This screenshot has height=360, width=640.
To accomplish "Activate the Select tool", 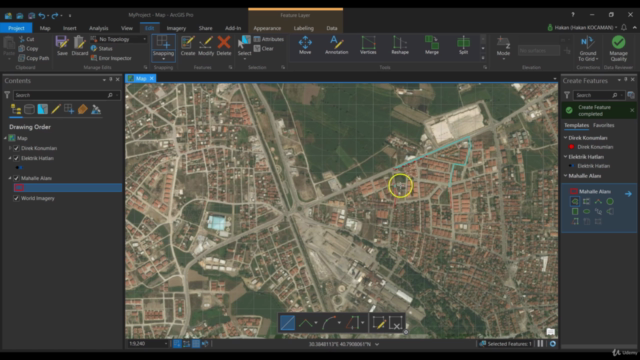I will [244, 47].
